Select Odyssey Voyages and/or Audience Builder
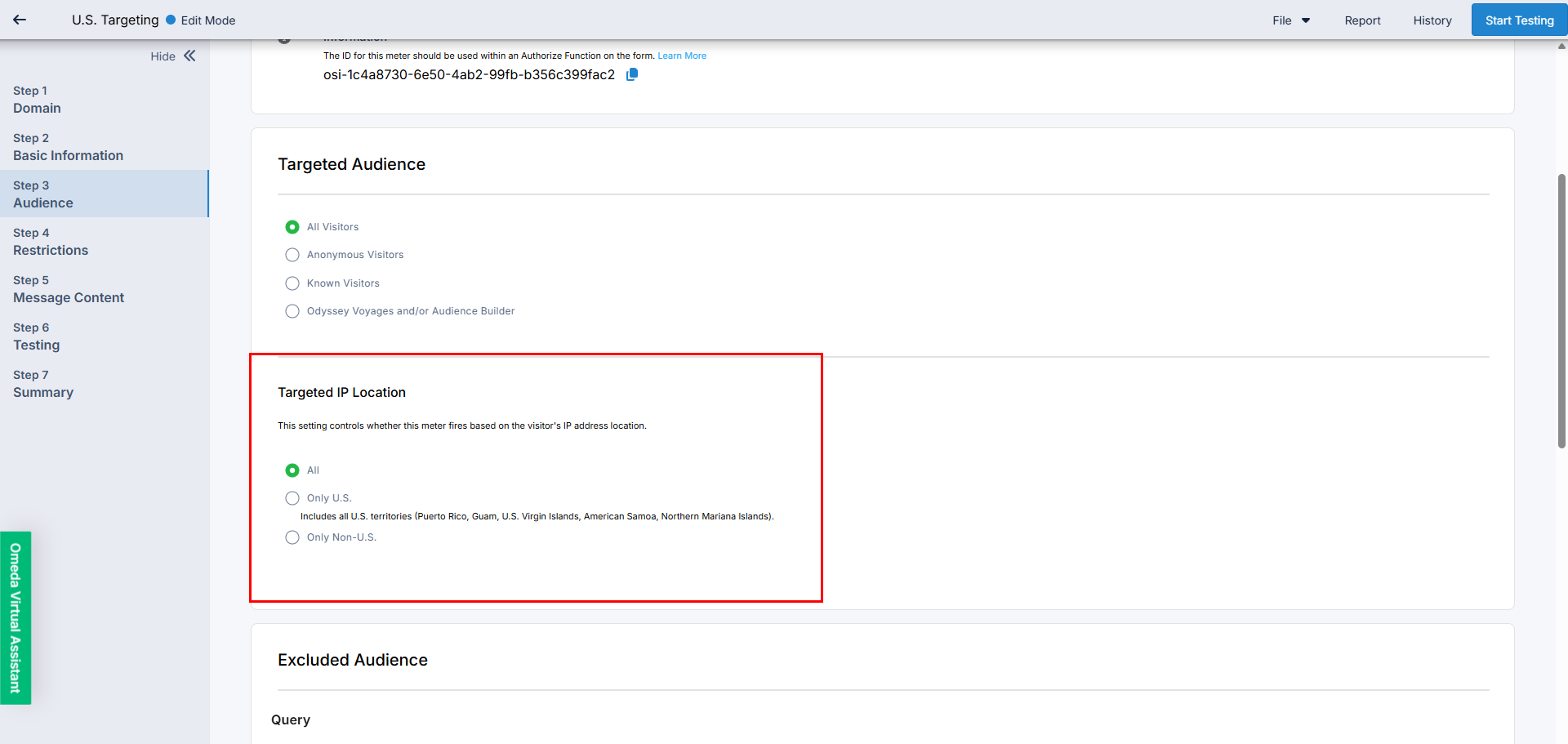Screen dimensions: 1568x744 pyautogui.click(x=292, y=311)
